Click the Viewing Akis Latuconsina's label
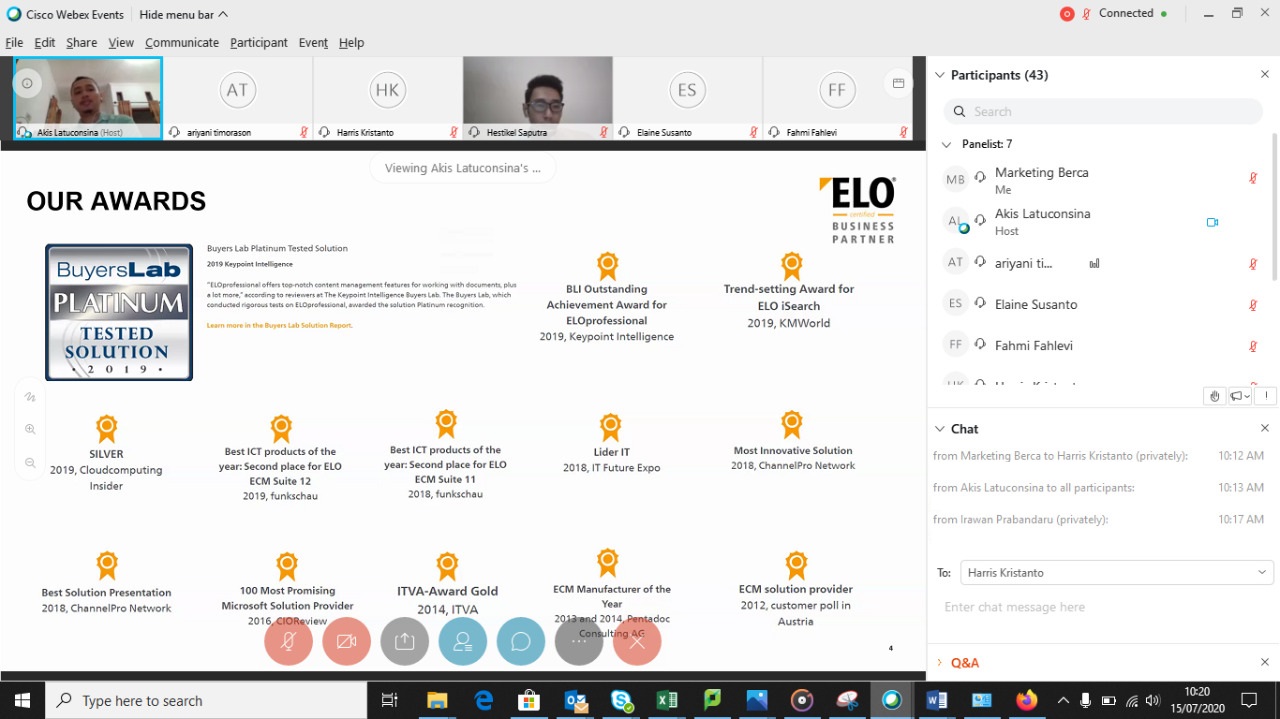1280x719 pixels. [x=463, y=168]
